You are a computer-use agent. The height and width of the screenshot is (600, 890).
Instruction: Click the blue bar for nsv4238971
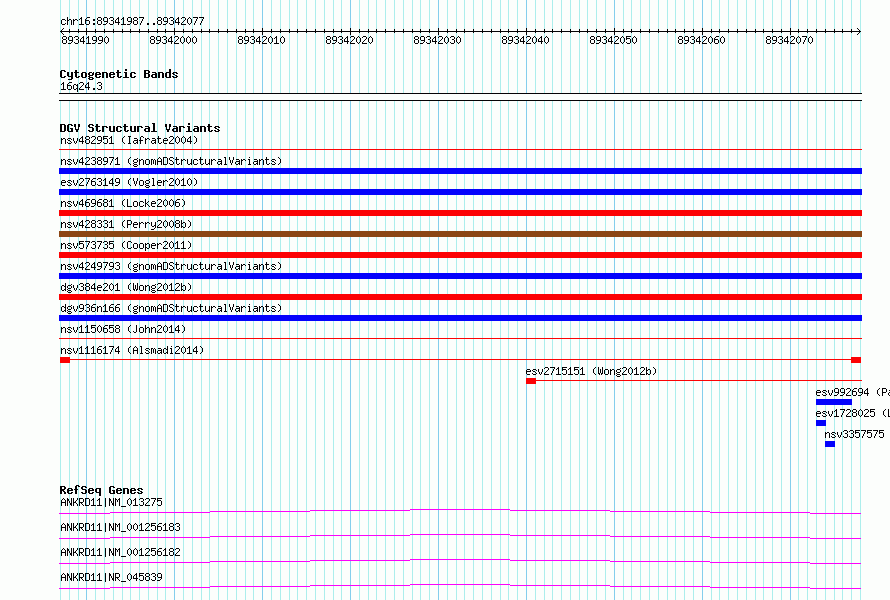click(460, 171)
